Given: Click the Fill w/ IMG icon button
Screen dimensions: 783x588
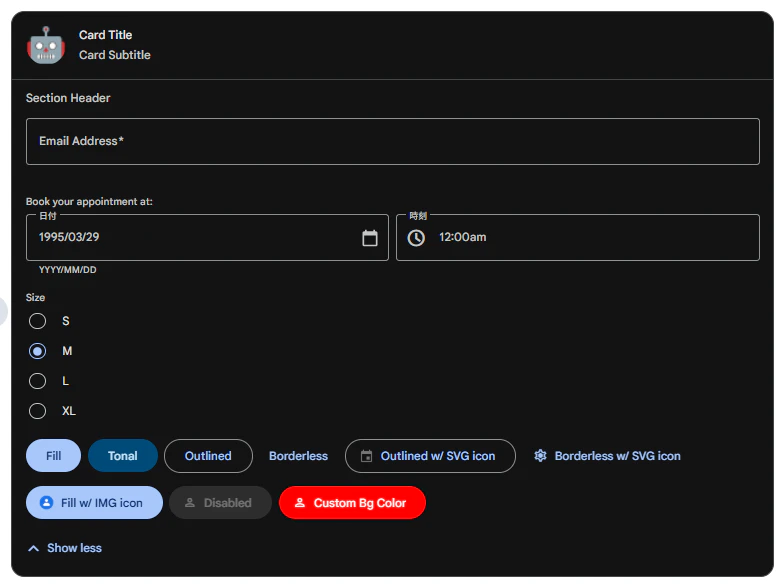Looking at the screenshot, I should (94, 503).
